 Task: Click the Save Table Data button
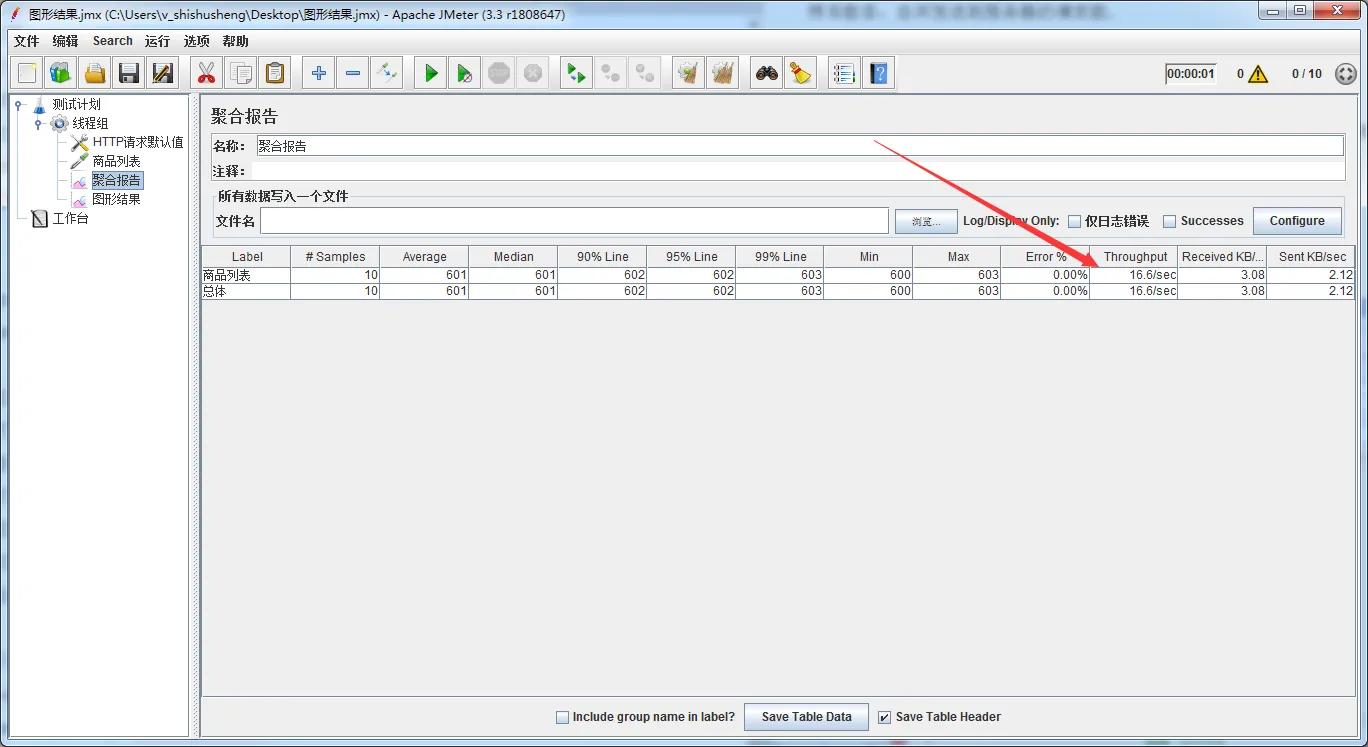(806, 717)
